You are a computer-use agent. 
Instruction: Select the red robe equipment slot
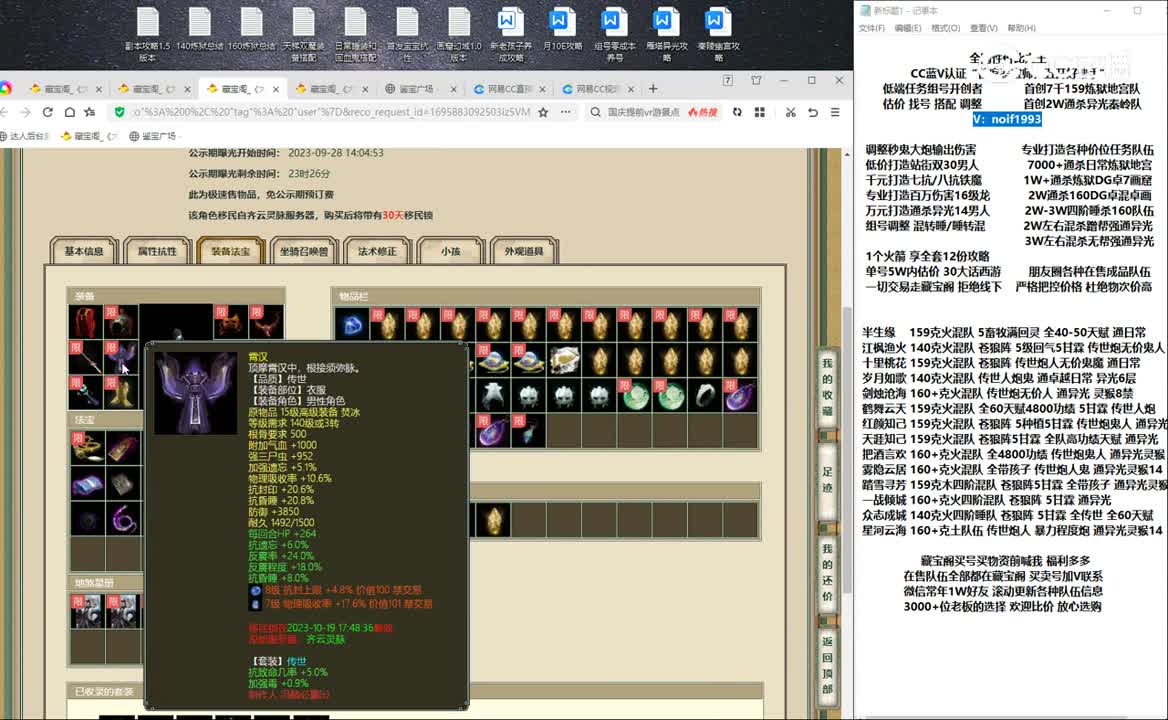coord(86,322)
